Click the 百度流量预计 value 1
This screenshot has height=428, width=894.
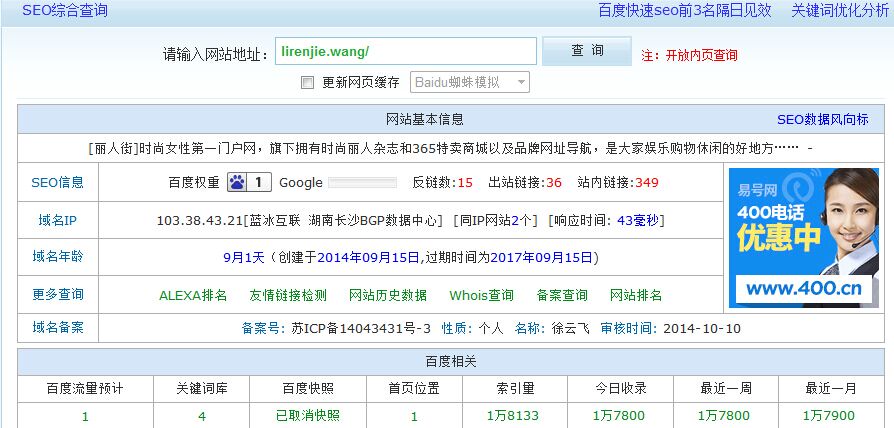(85, 417)
